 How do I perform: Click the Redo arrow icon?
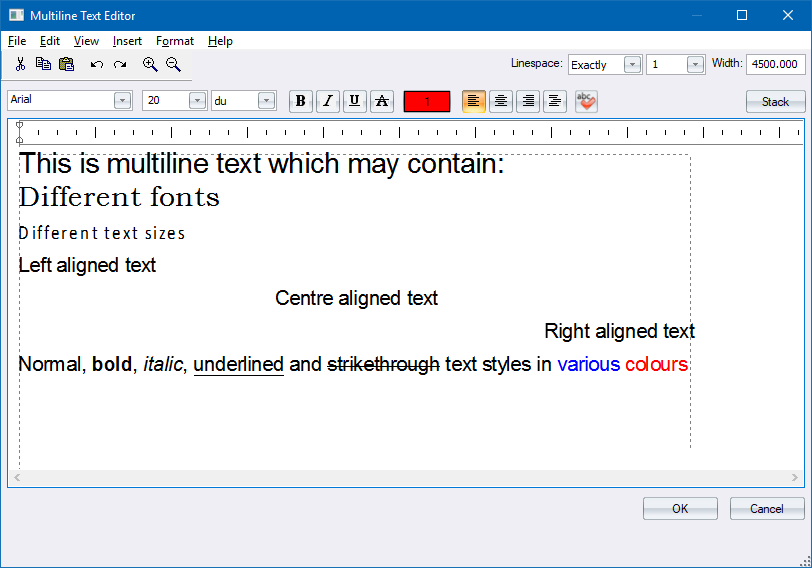[x=120, y=64]
